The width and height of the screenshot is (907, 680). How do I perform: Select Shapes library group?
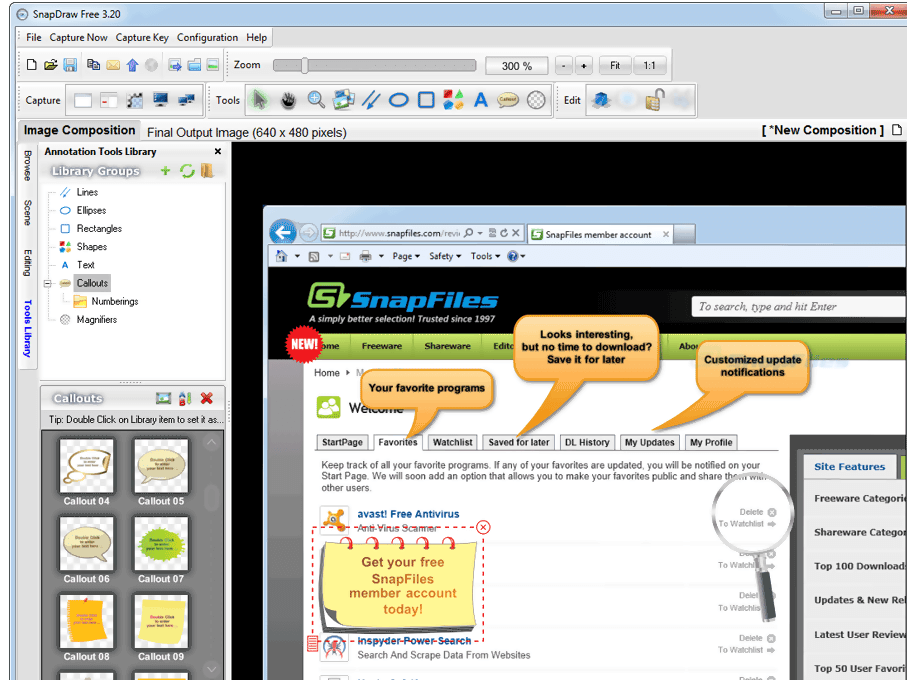pyautogui.click(x=92, y=247)
